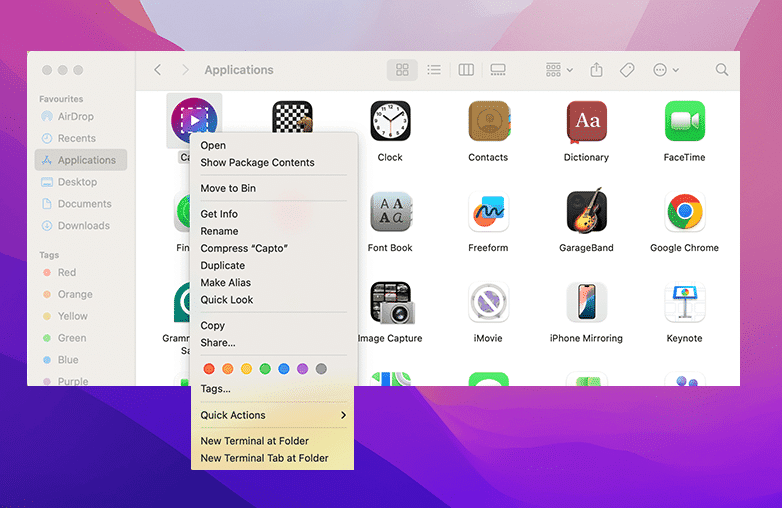Open AirDrop in the sidebar

click(x=81, y=116)
